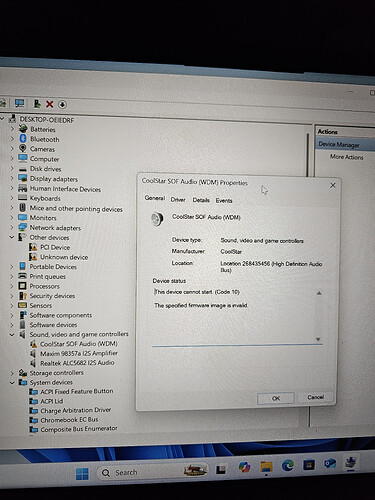Click the speaker icon in Properties dialog
The width and height of the screenshot is (375, 500).
(157, 219)
